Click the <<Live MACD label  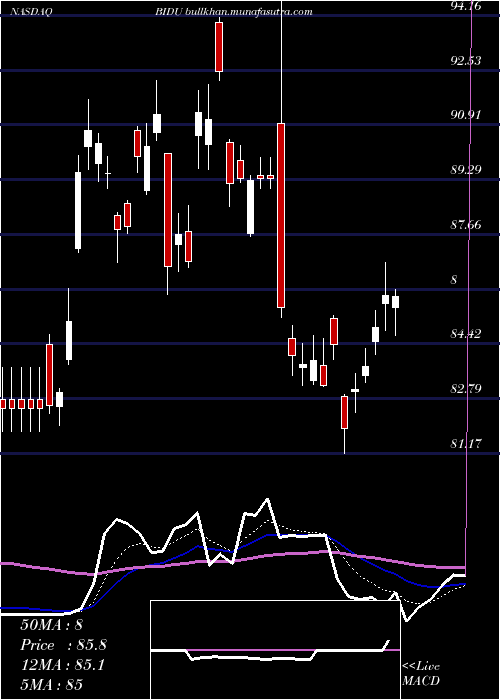(421, 673)
